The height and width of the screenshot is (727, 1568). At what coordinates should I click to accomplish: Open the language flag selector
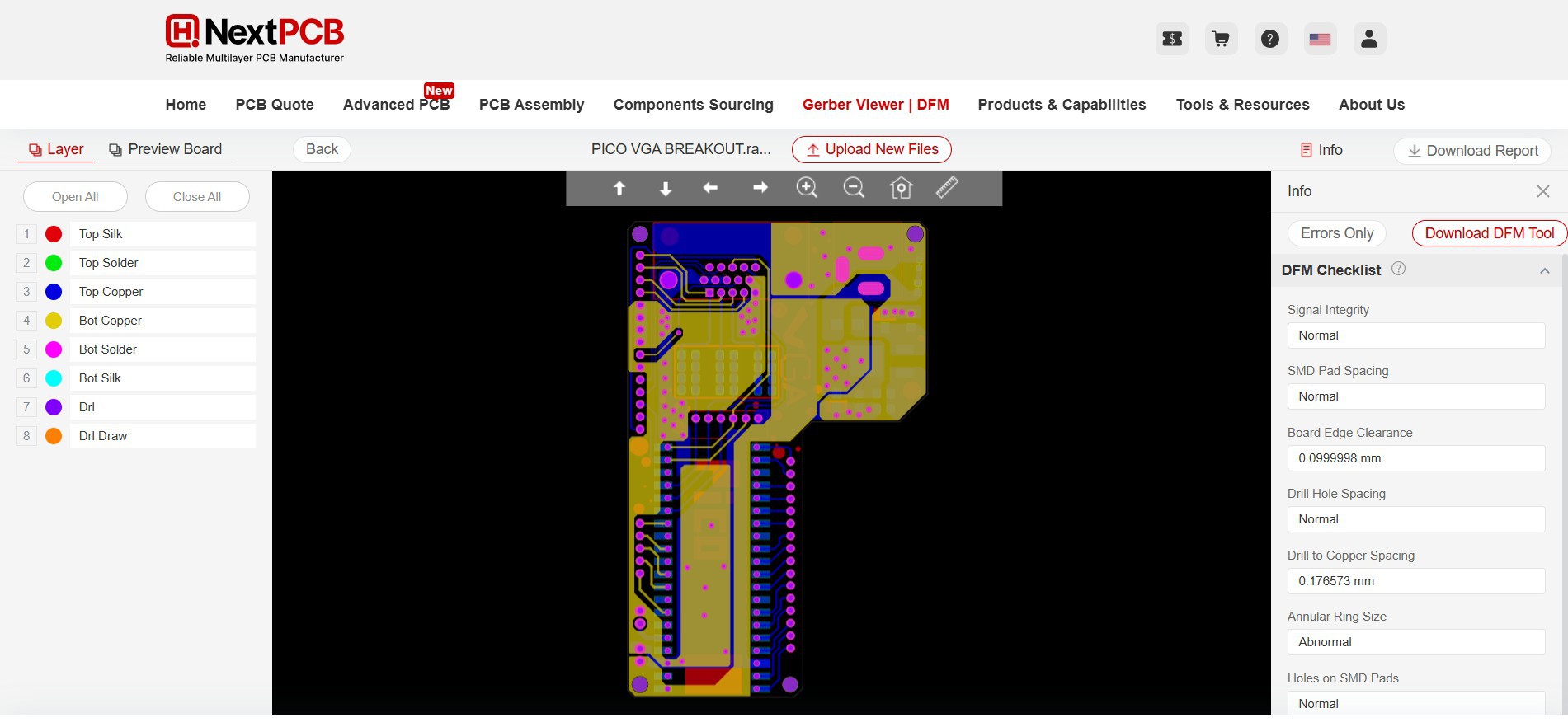pyautogui.click(x=1320, y=39)
